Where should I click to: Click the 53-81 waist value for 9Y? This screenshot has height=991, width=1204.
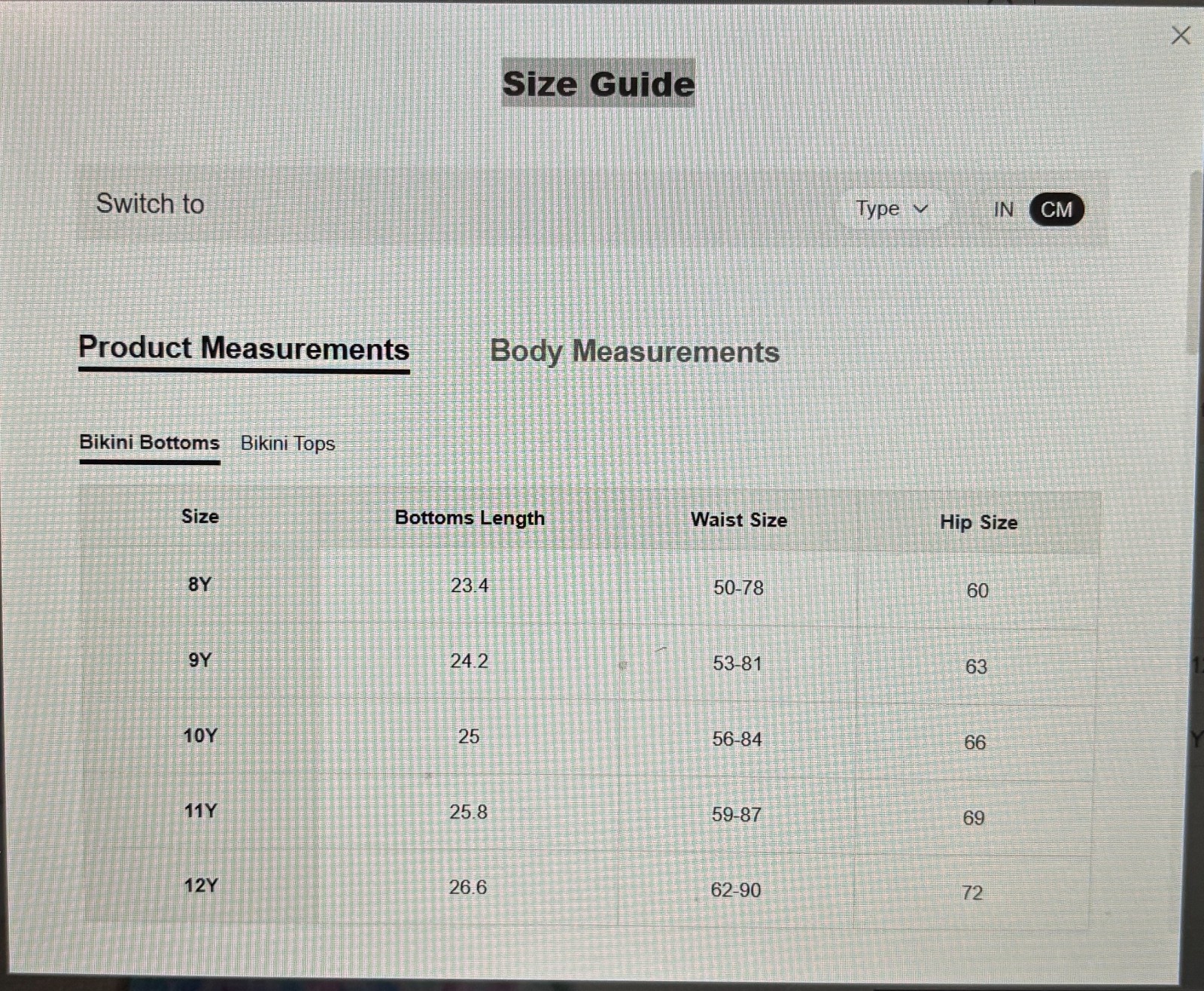click(737, 664)
